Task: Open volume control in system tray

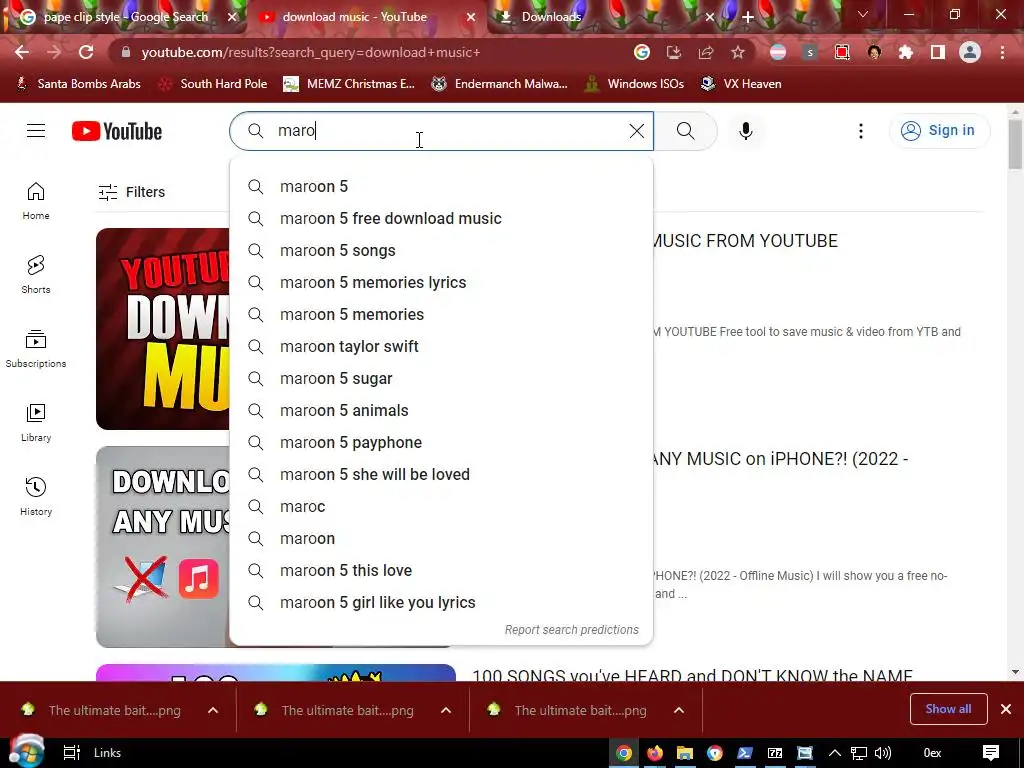Action: click(x=883, y=753)
